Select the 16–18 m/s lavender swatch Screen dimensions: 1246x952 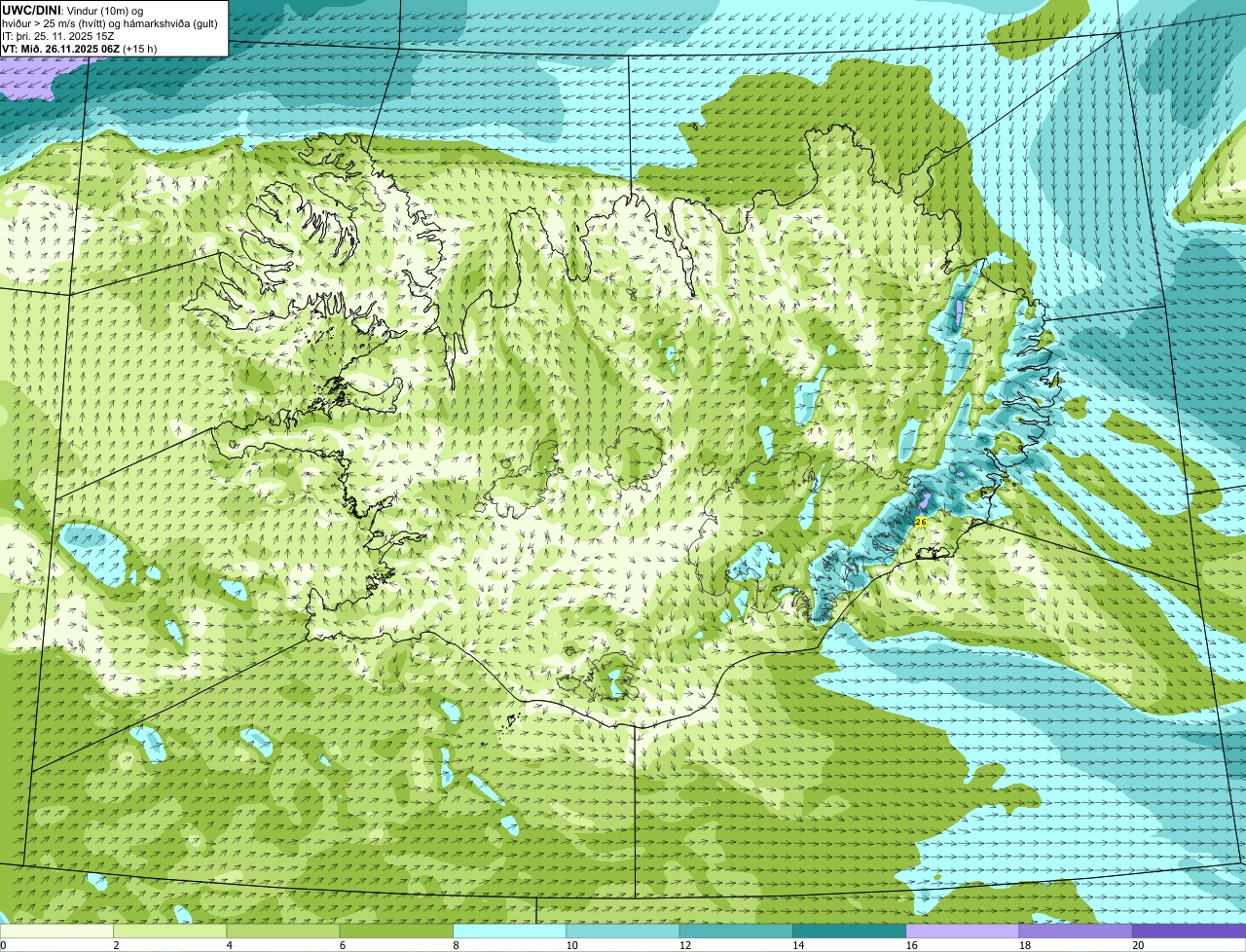pos(963,931)
